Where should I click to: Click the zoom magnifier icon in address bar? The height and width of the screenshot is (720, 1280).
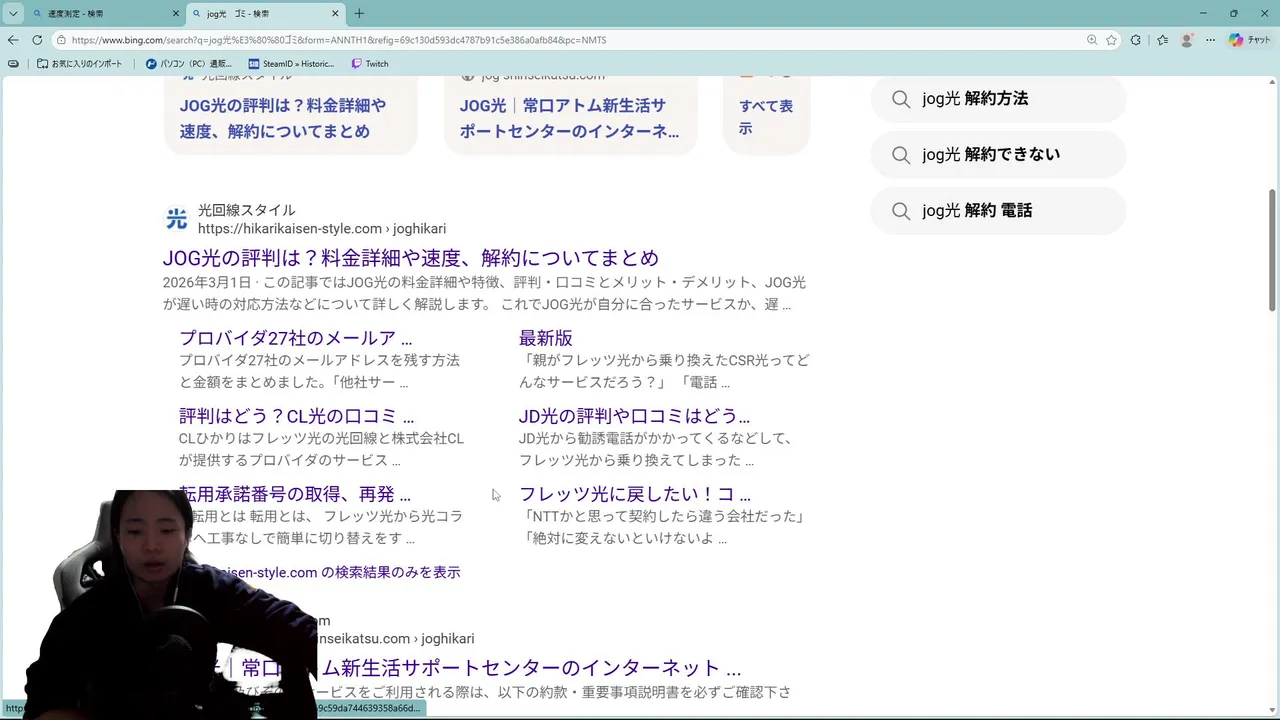tap(1092, 40)
